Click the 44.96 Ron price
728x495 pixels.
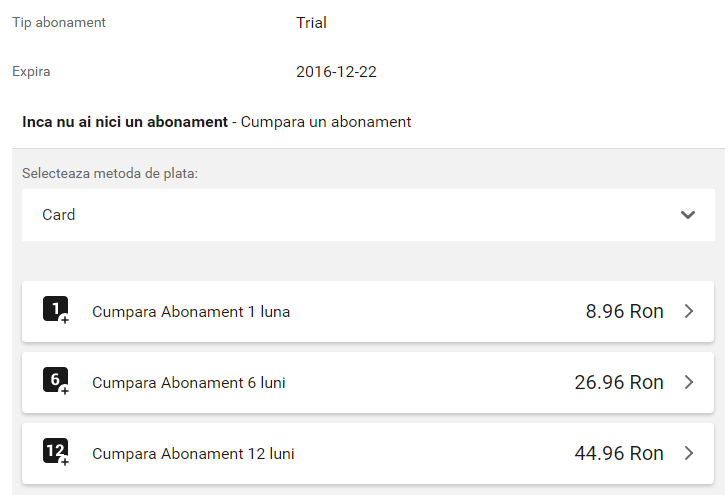pos(619,453)
